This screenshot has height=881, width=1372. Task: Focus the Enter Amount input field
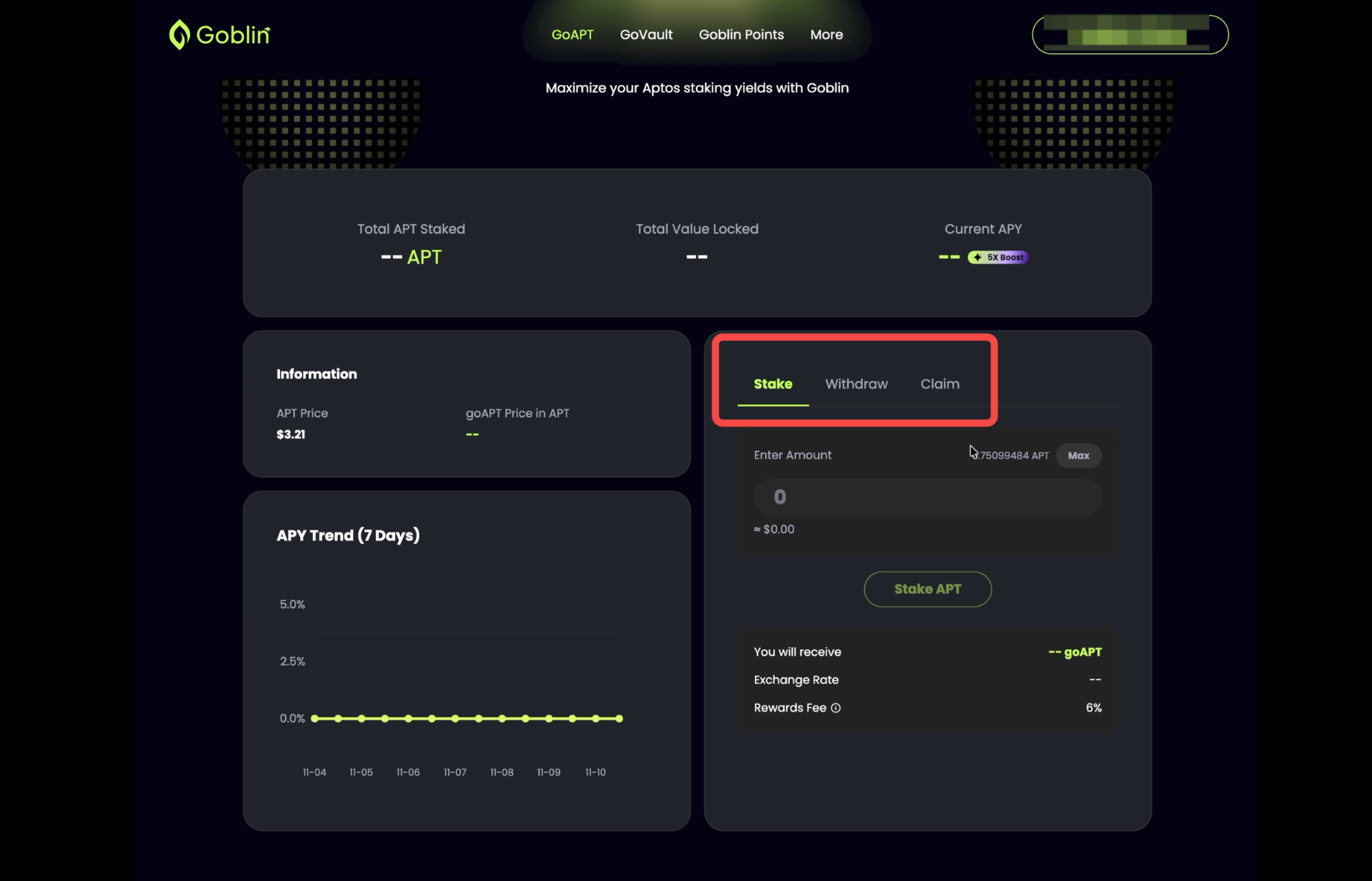pyautogui.click(x=927, y=497)
